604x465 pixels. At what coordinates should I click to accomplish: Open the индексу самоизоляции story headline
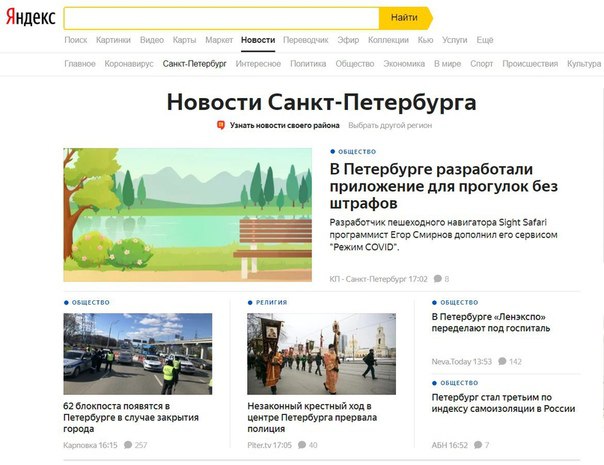[x=503, y=403]
